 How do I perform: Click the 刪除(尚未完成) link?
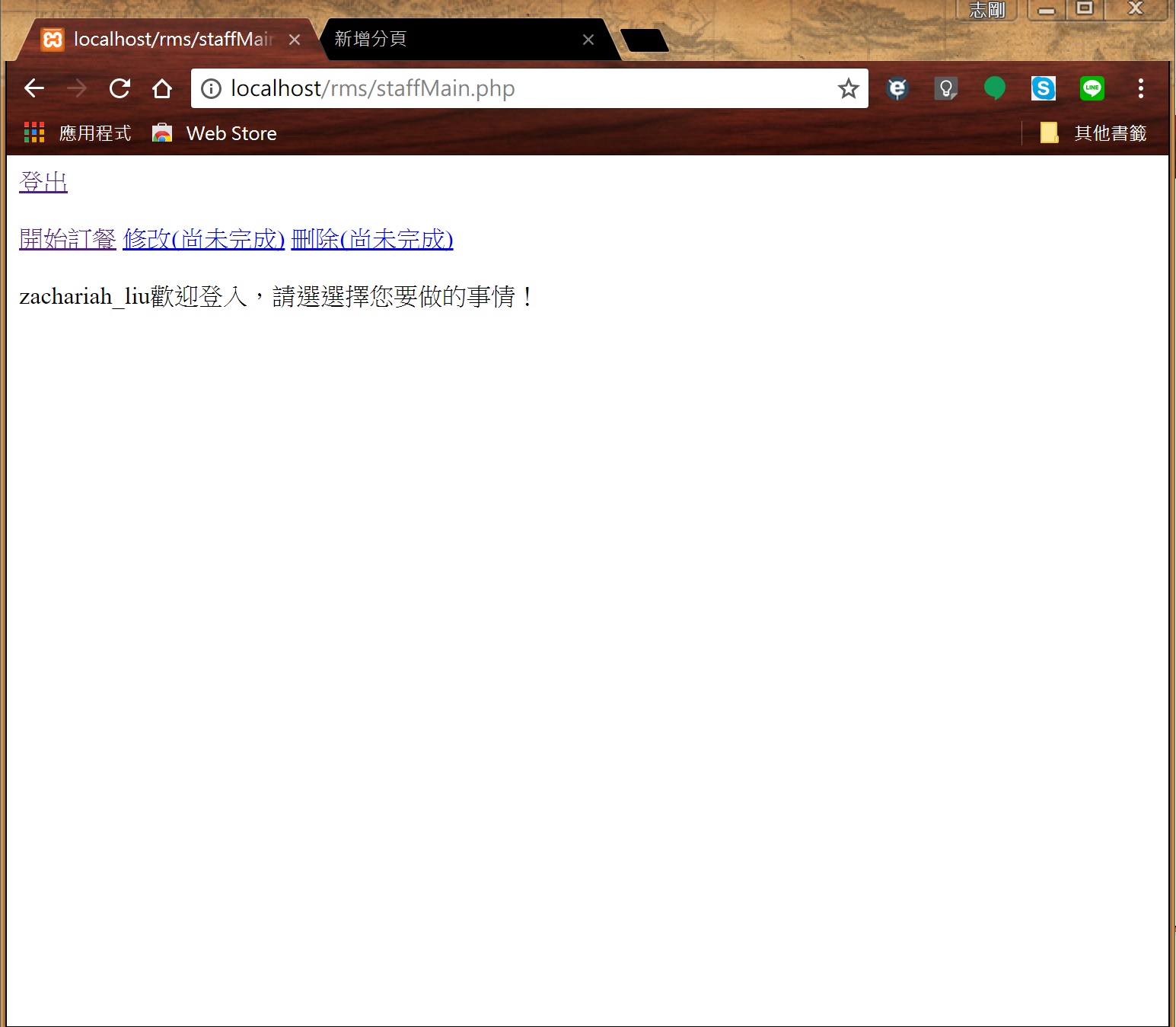tap(372, 239)
